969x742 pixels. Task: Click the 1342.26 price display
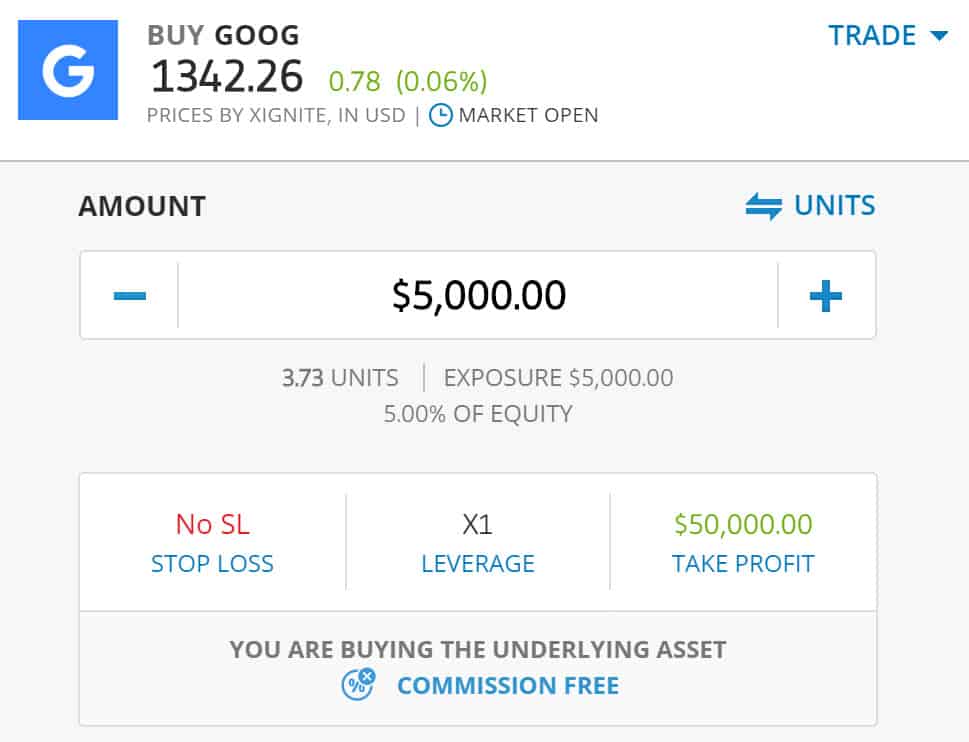[x=227, y=77]
